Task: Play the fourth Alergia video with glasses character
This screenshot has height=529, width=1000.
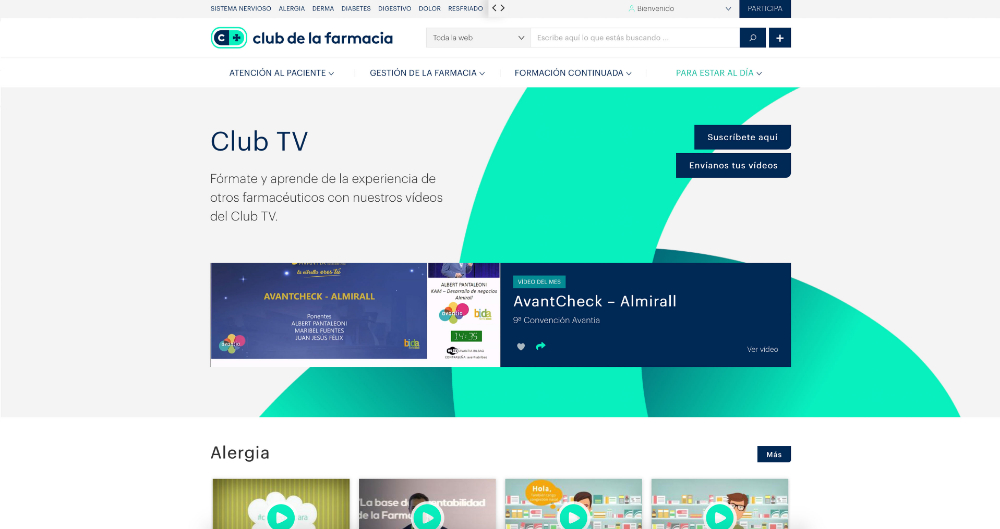Action: coord(719,516)
